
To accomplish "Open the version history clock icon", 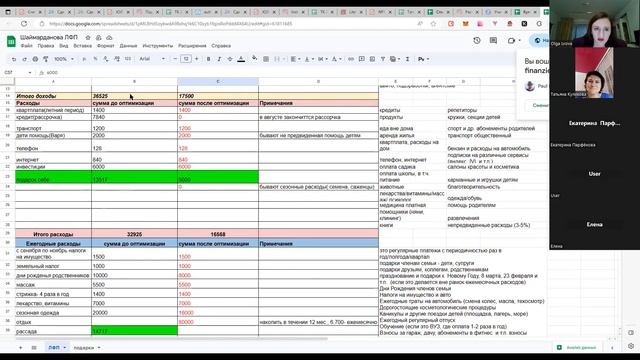I will tap(477, 40).
